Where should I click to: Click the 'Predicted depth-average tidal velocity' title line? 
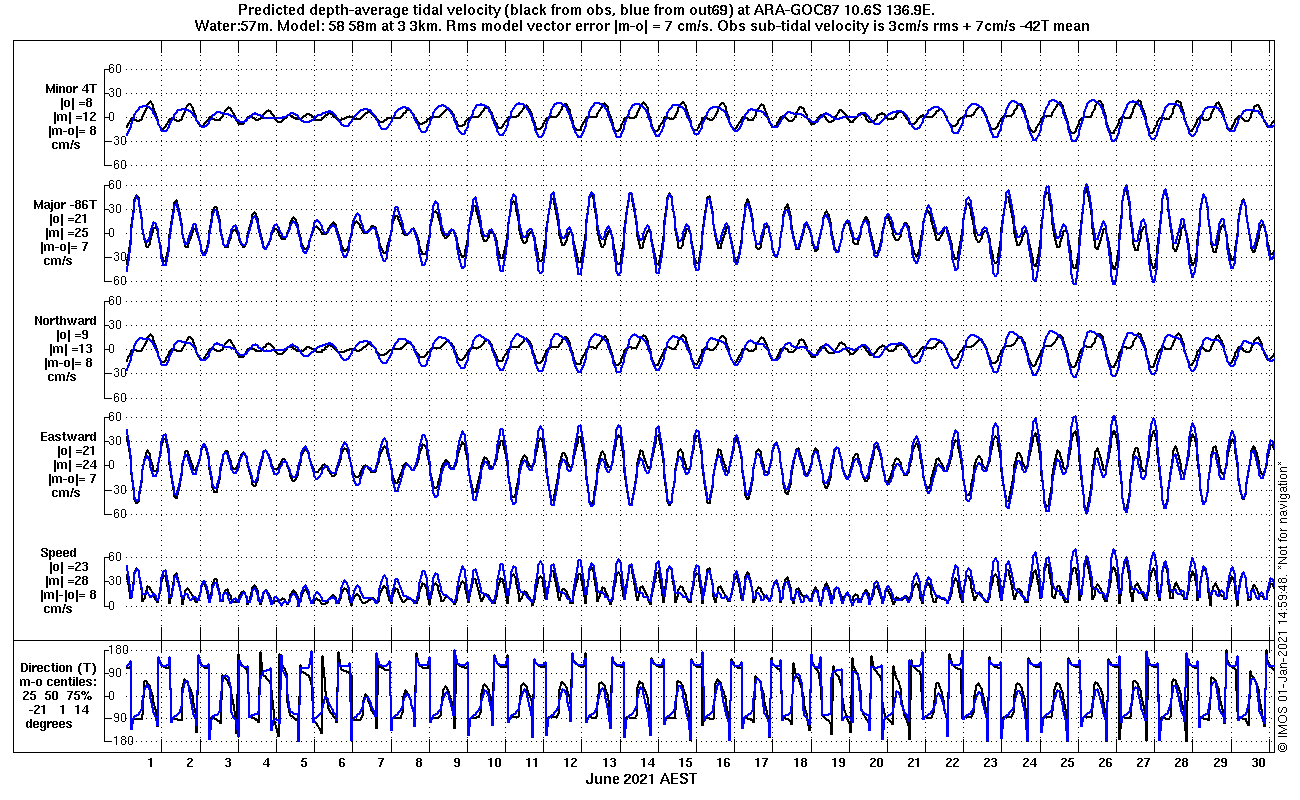[x=586, y=10]
